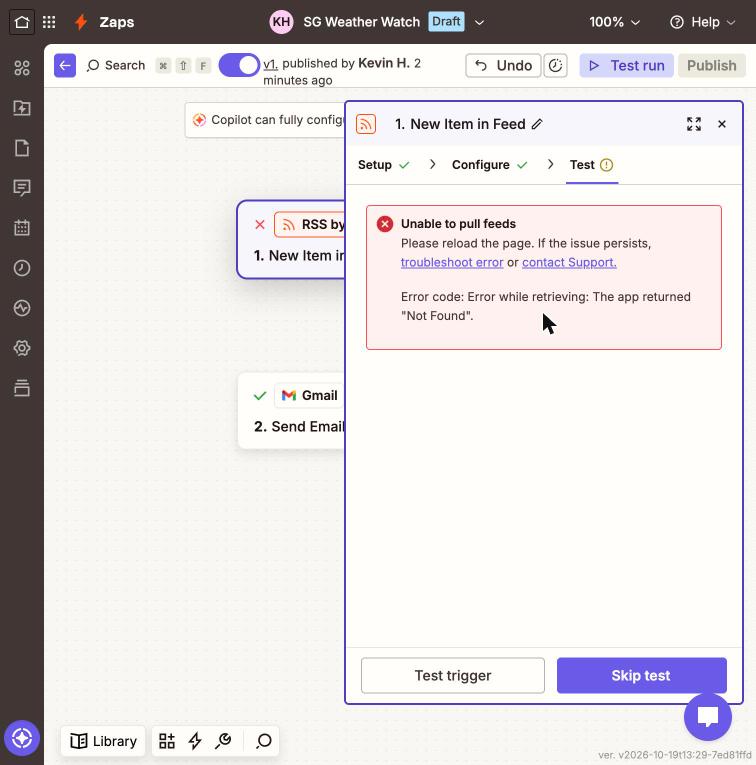Open the 100% zoom dropdown

614,22
